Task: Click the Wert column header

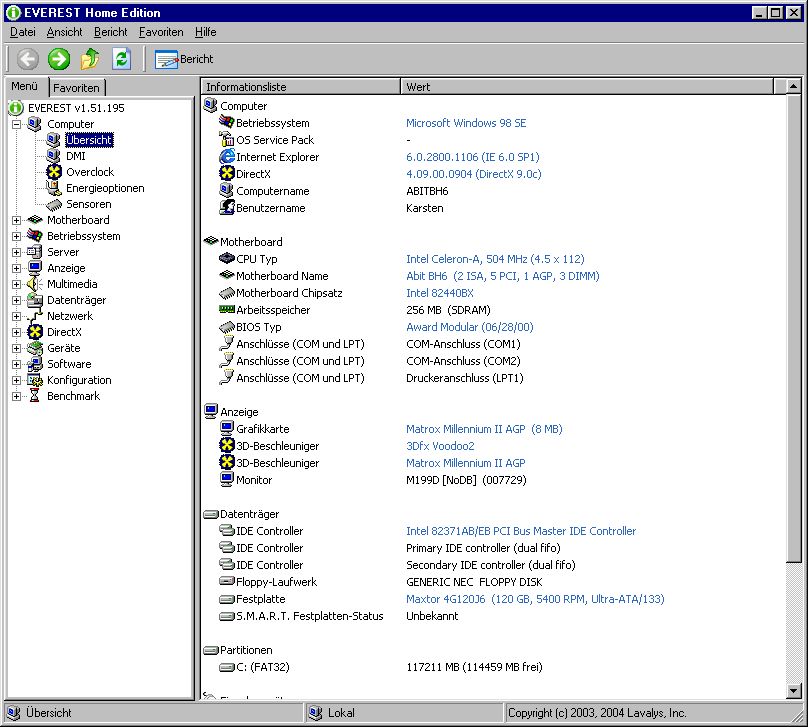Action: [x=587, y=87]
